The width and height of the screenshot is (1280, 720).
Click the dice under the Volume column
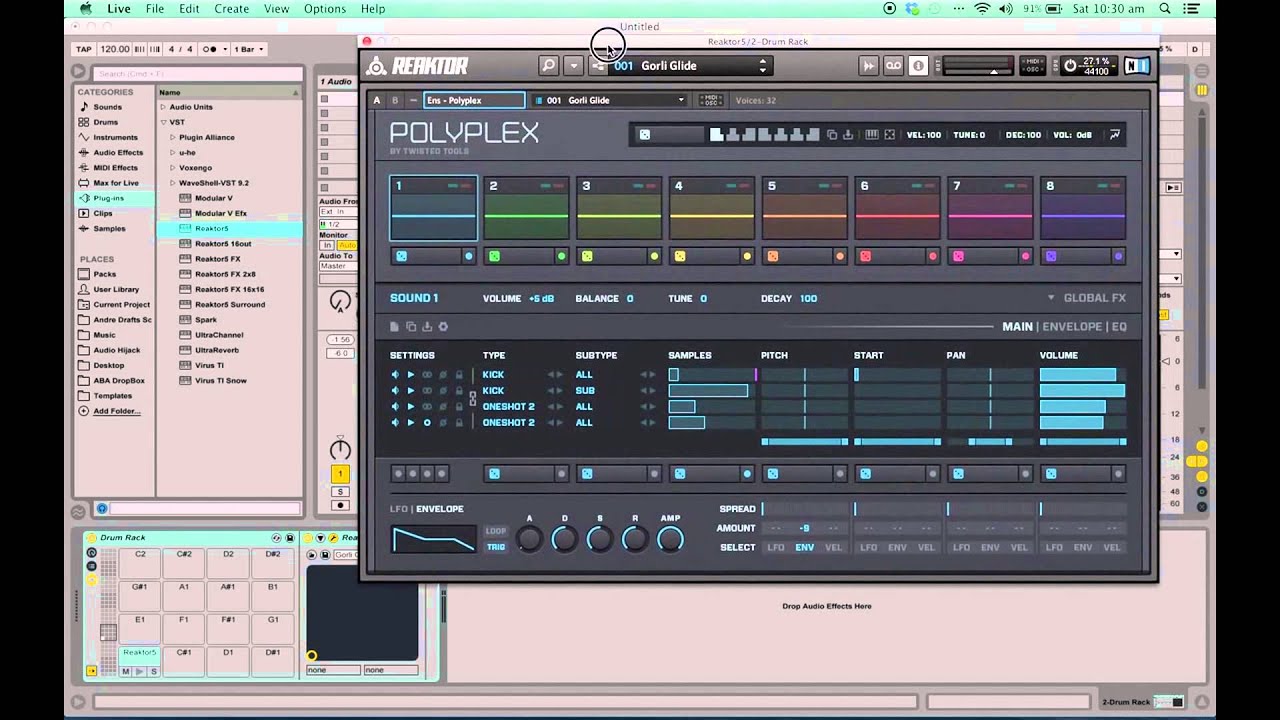(x=1051, y=474)
